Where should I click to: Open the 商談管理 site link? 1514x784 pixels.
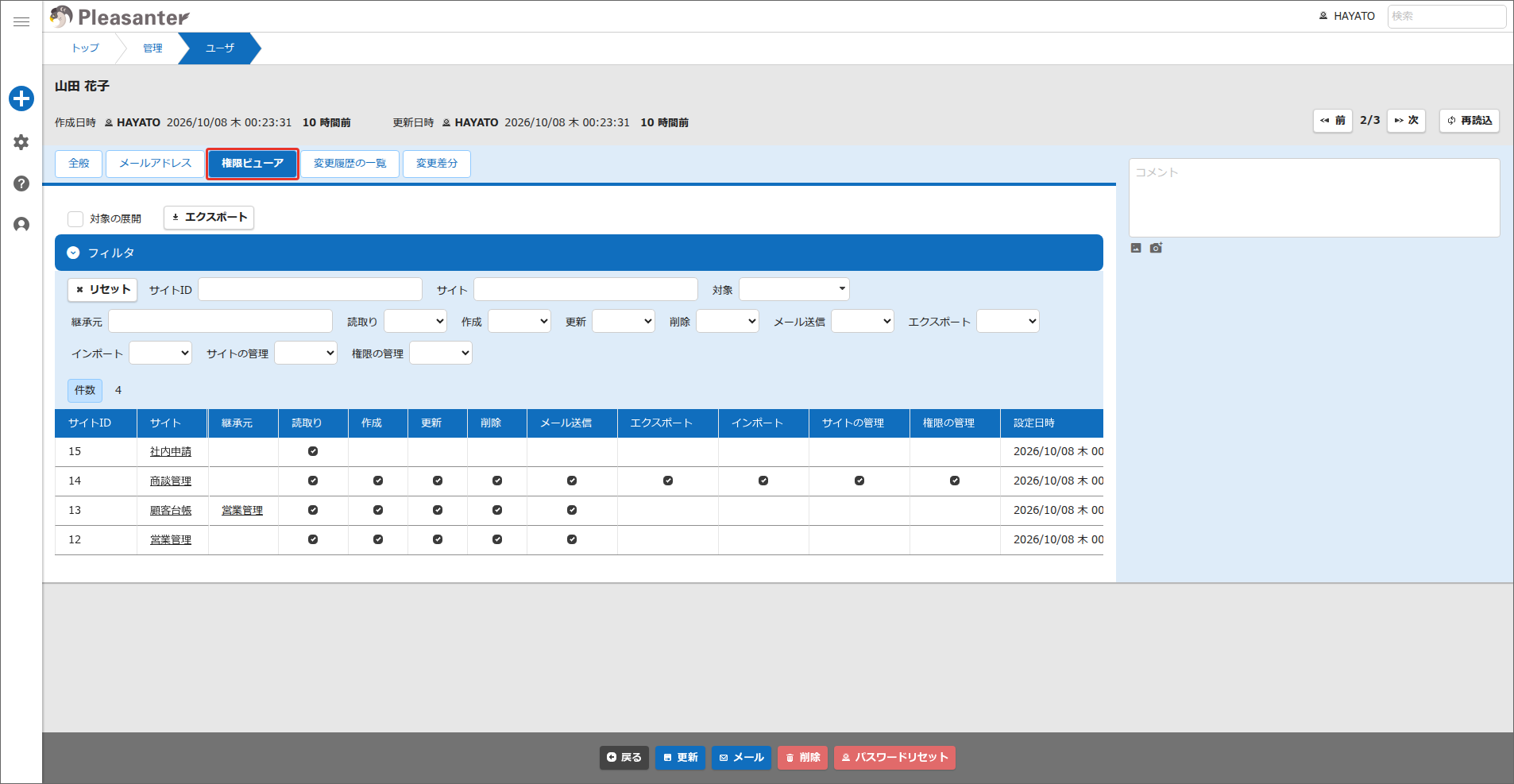tap(171, 481)
